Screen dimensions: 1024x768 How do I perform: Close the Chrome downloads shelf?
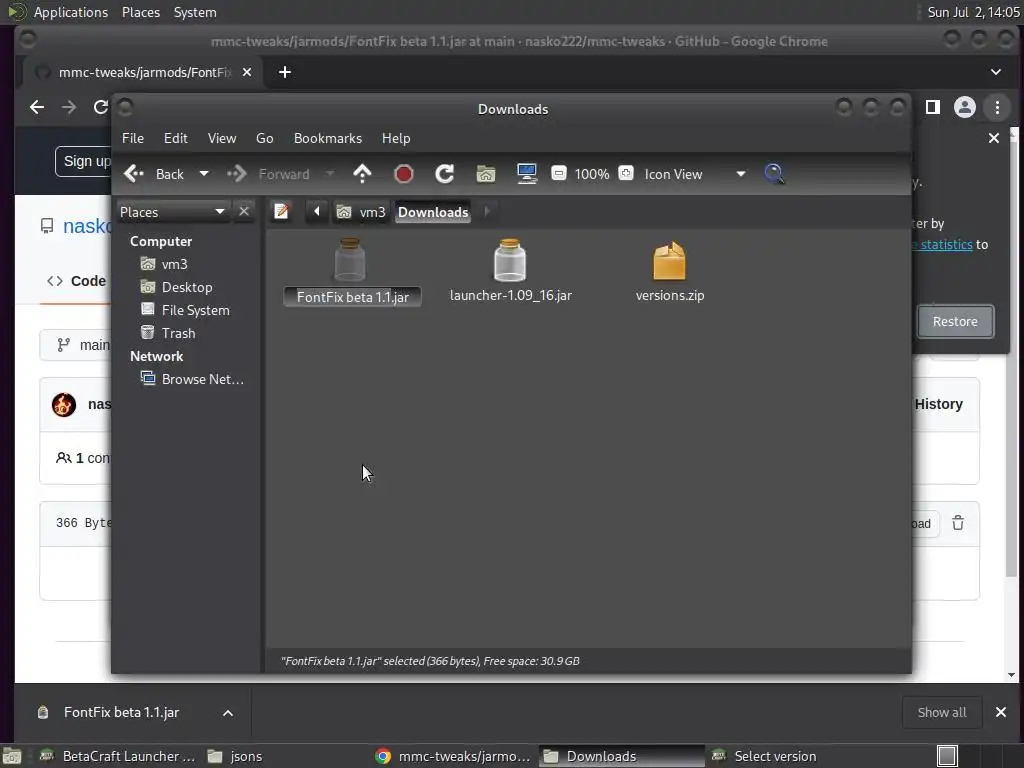point(1001,712)
